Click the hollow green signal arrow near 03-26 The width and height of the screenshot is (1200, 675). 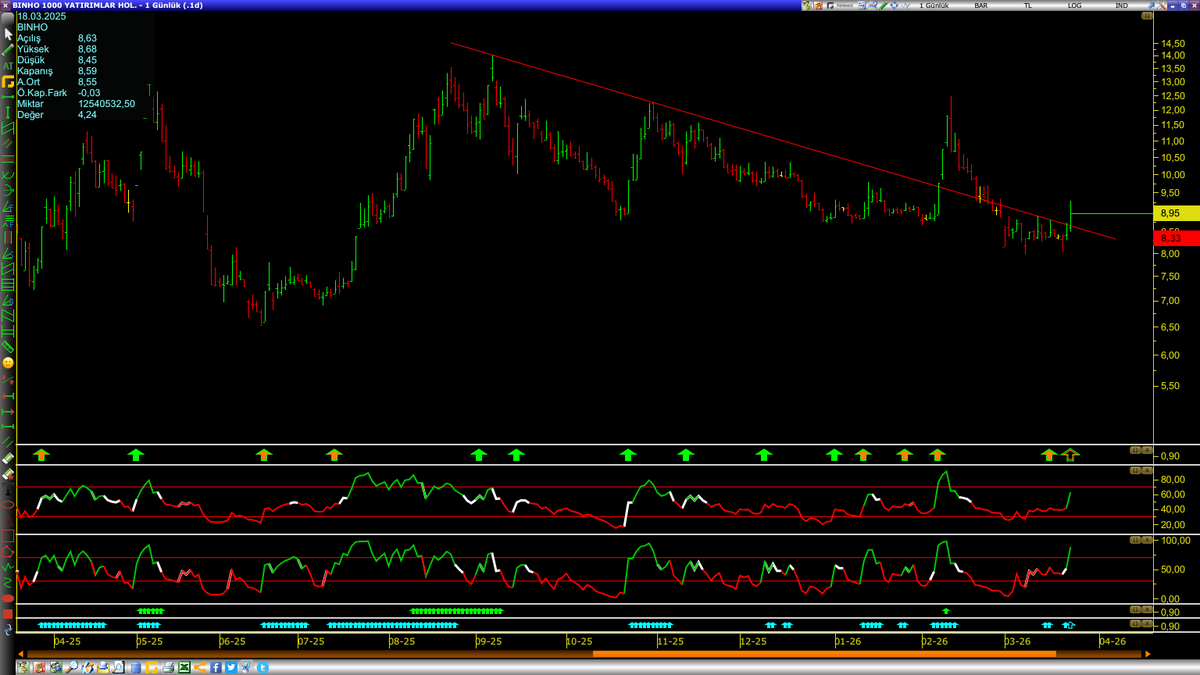pos(1071,455)
